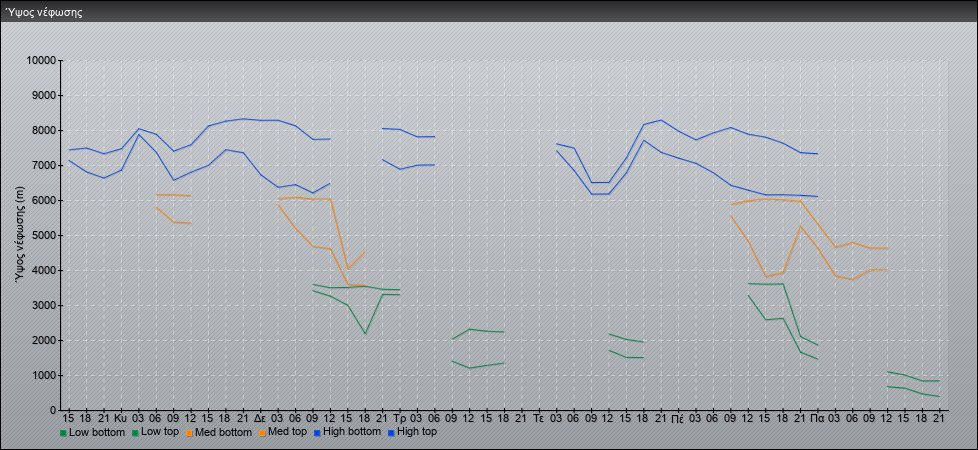Click the 5000 value on vertical axis
The height and width of the screenshot is (450, 978).
click(44, 235)
